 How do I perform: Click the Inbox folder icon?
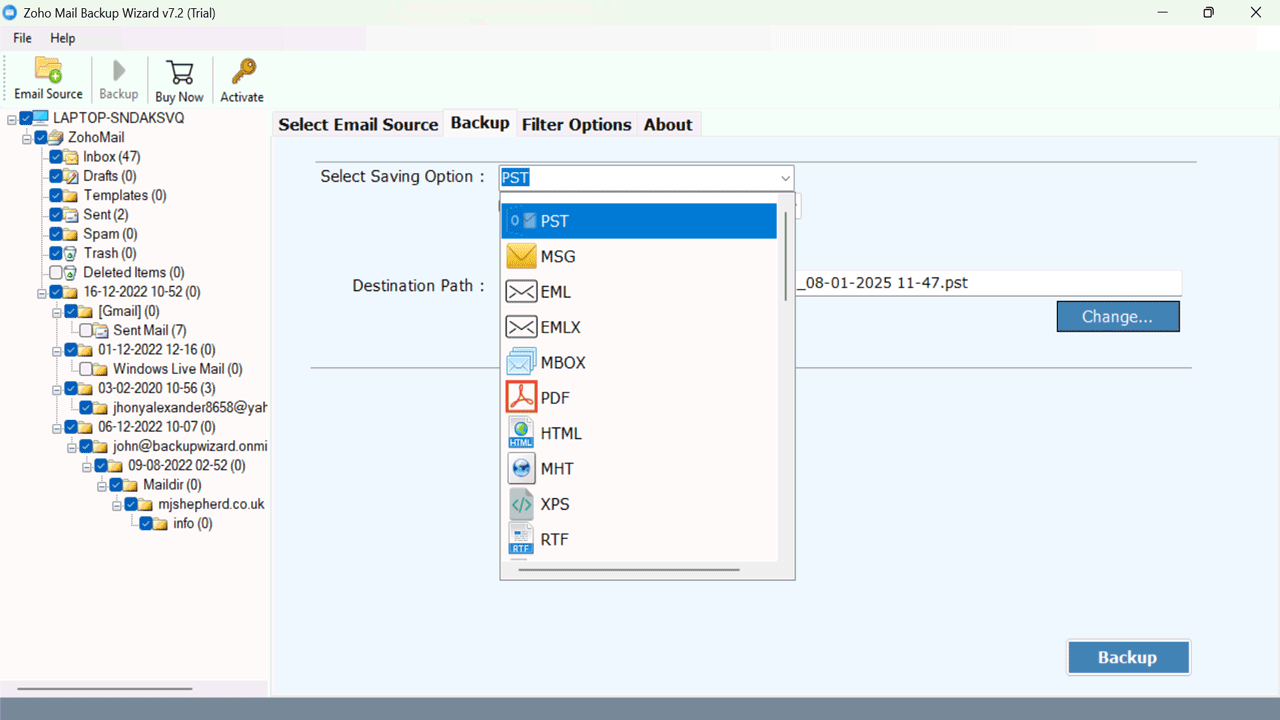[71, 157]
